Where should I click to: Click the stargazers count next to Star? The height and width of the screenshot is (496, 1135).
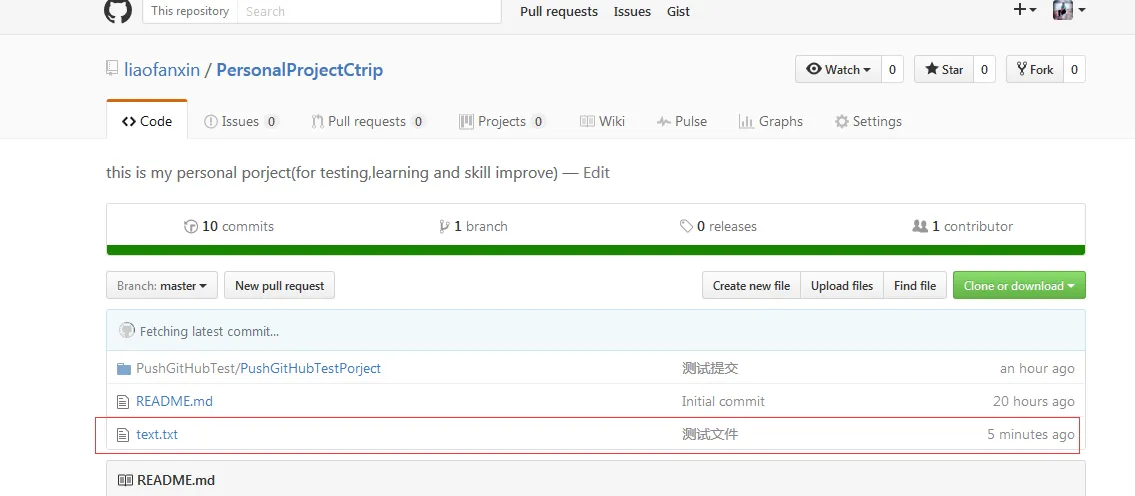984,70
